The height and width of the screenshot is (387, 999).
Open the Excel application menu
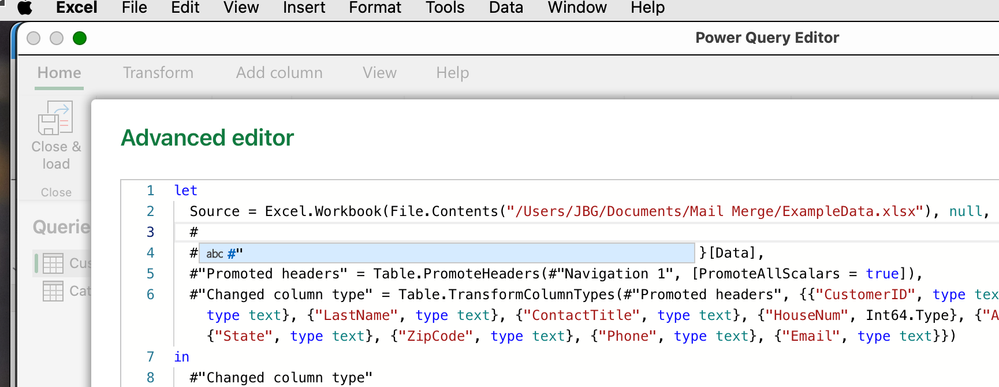pyautogui.click(x=76, y=8)
